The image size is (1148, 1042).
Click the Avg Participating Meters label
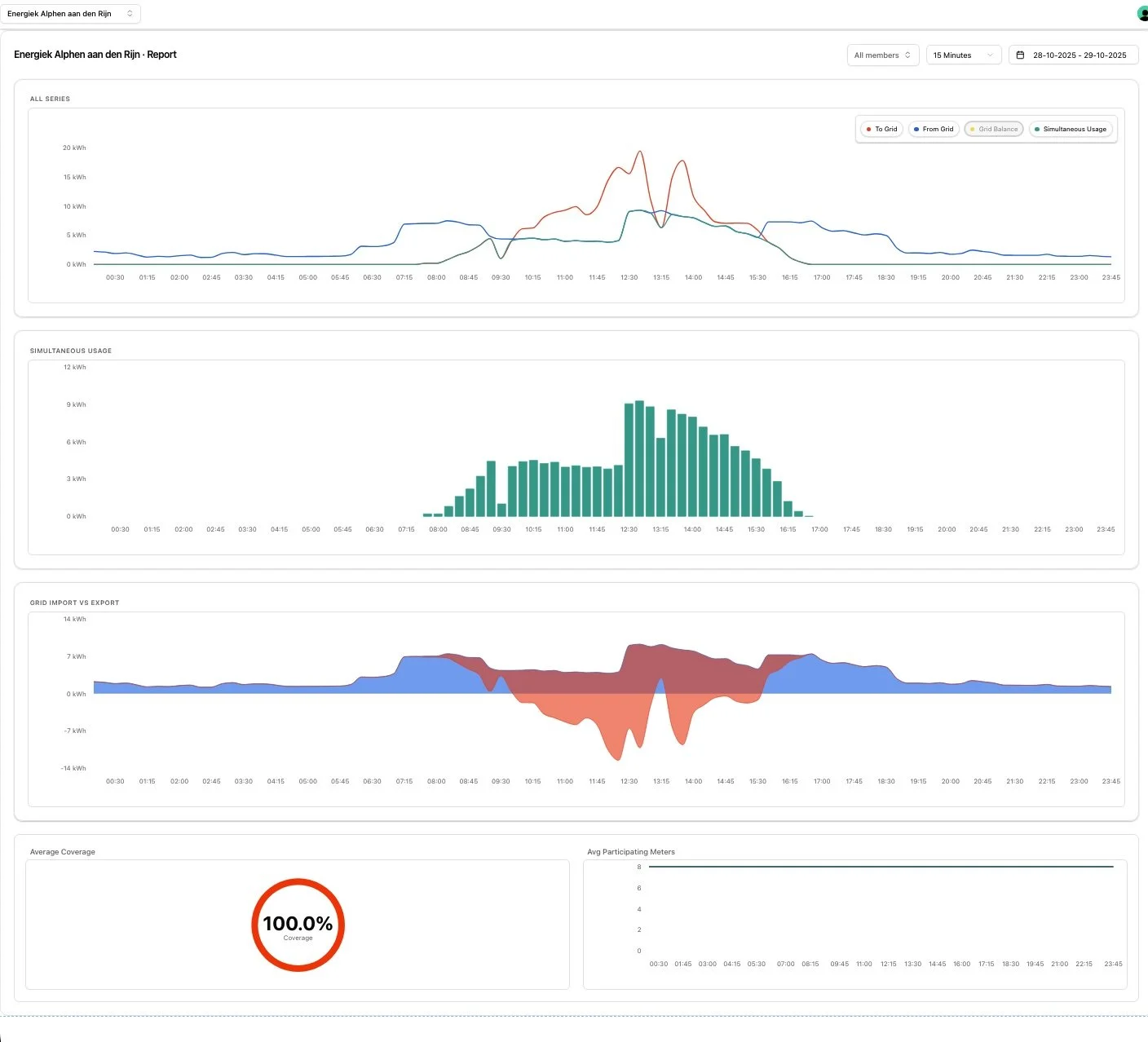click(631, 852)
